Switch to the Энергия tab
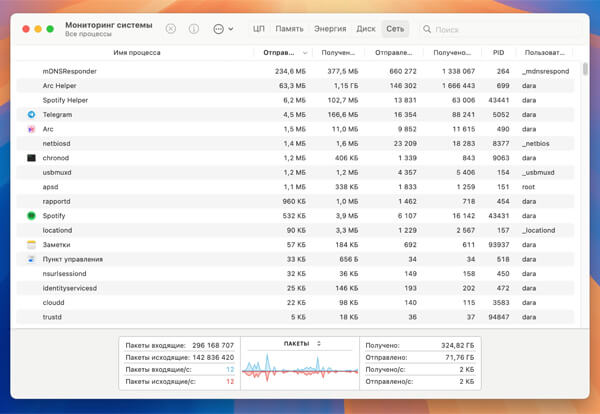 click(330, 29)
